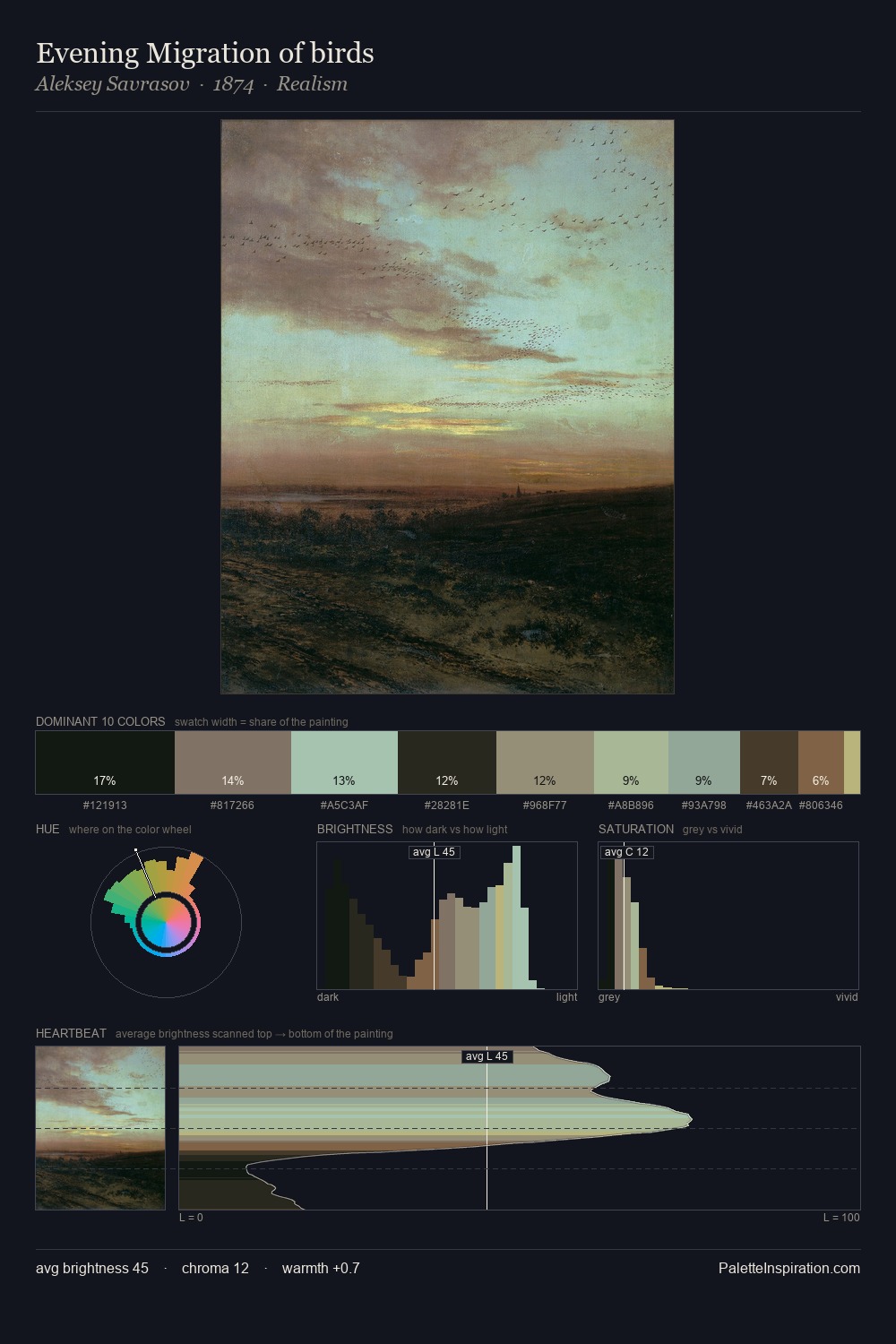
Task: Choose the #806346 swatch showing 6%
Action: click(x=821, y=762)
